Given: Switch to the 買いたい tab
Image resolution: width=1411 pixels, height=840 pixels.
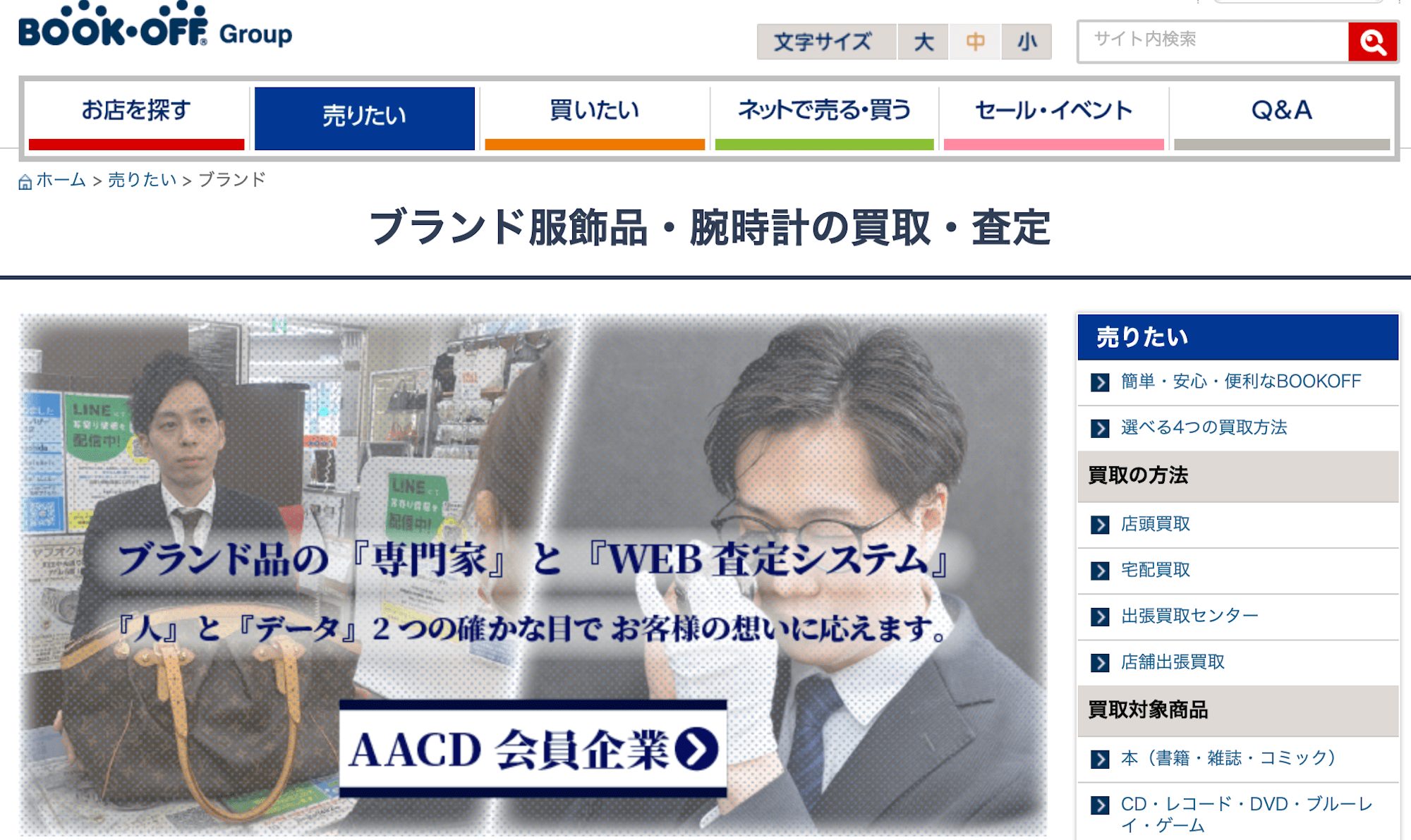Looking at the screenshot, I should [593, 110].
